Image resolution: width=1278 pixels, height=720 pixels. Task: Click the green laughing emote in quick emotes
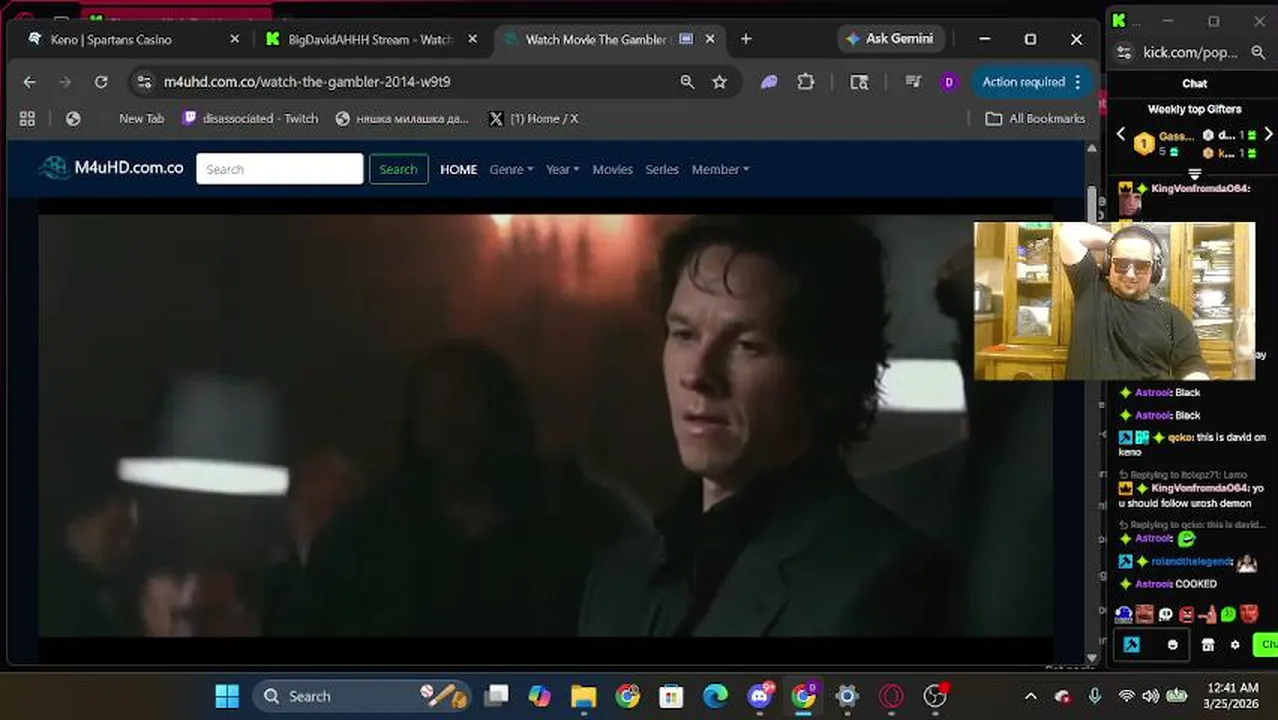click(x=1228, y=614)
